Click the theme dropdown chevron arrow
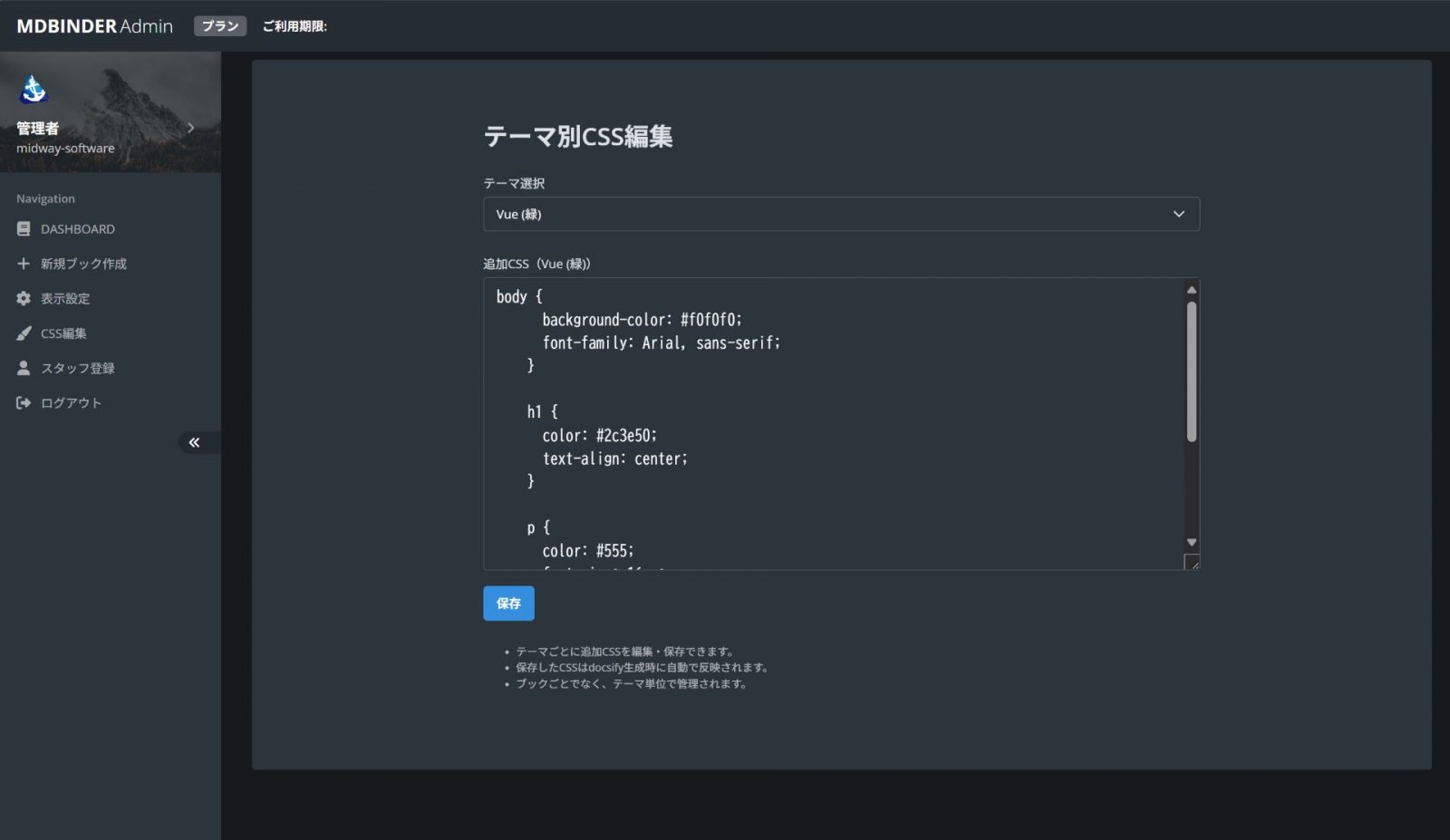 pos(1179,214)
